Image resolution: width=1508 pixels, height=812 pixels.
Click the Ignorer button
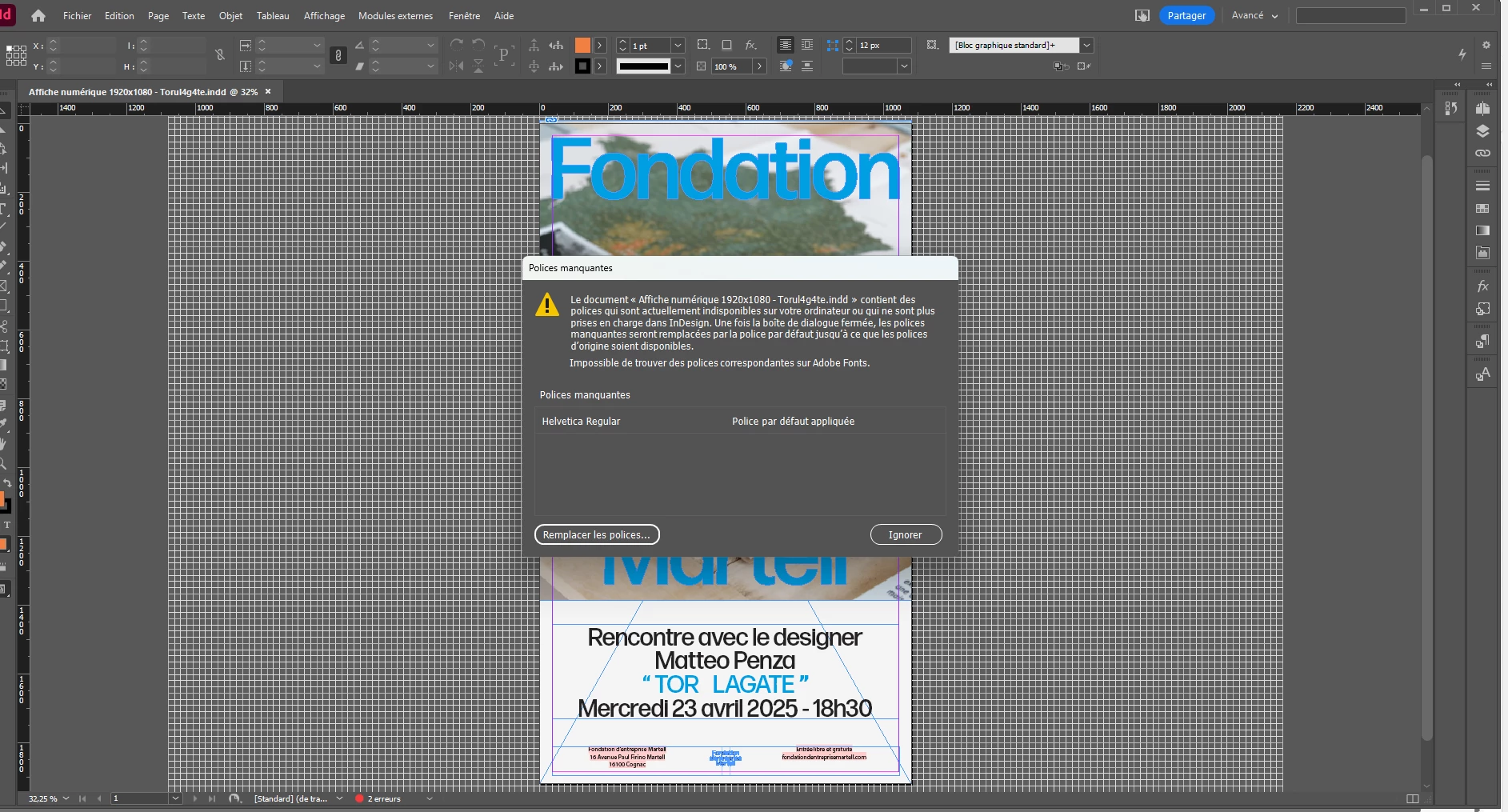906,534
